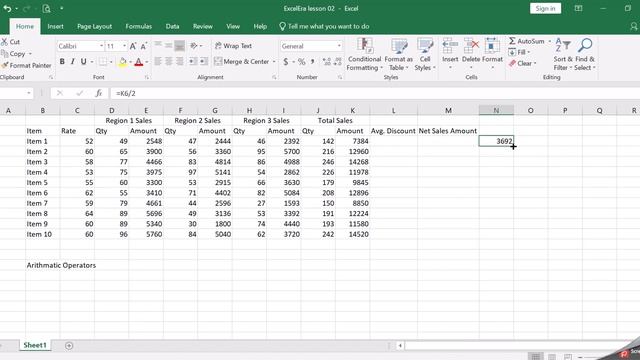The height and width of the screenshot is (360, 640).
Task: Open the font size dropdown
Action: point(124,46)
